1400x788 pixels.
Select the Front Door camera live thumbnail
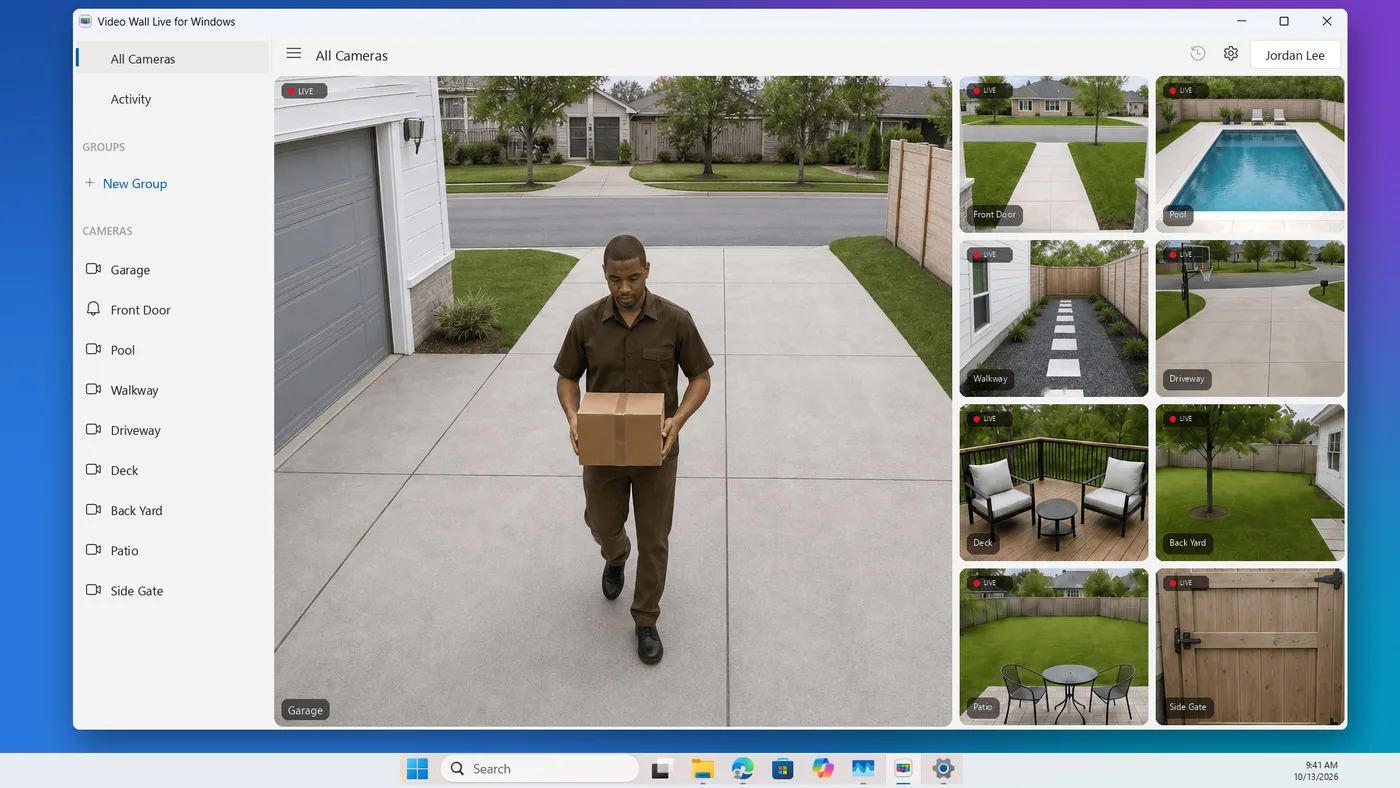click(1054, 154)
